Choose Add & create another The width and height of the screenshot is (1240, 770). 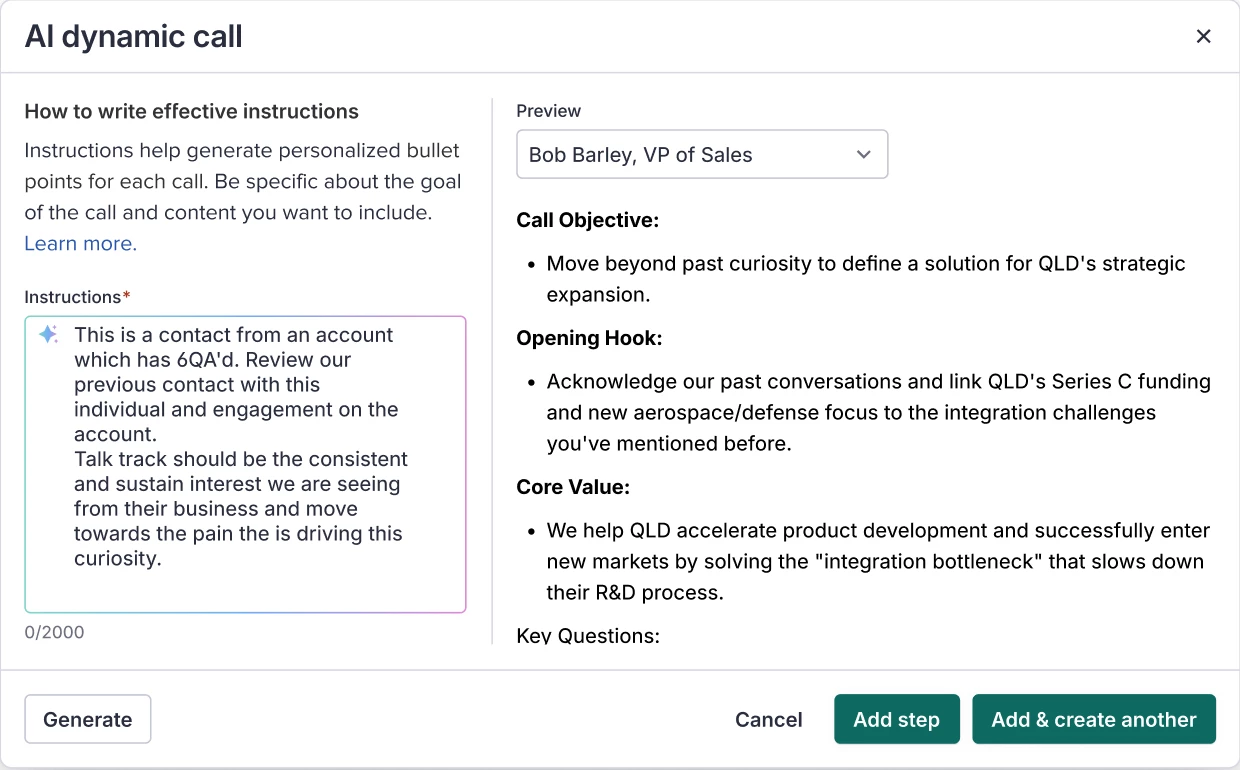click(1093, 720)
